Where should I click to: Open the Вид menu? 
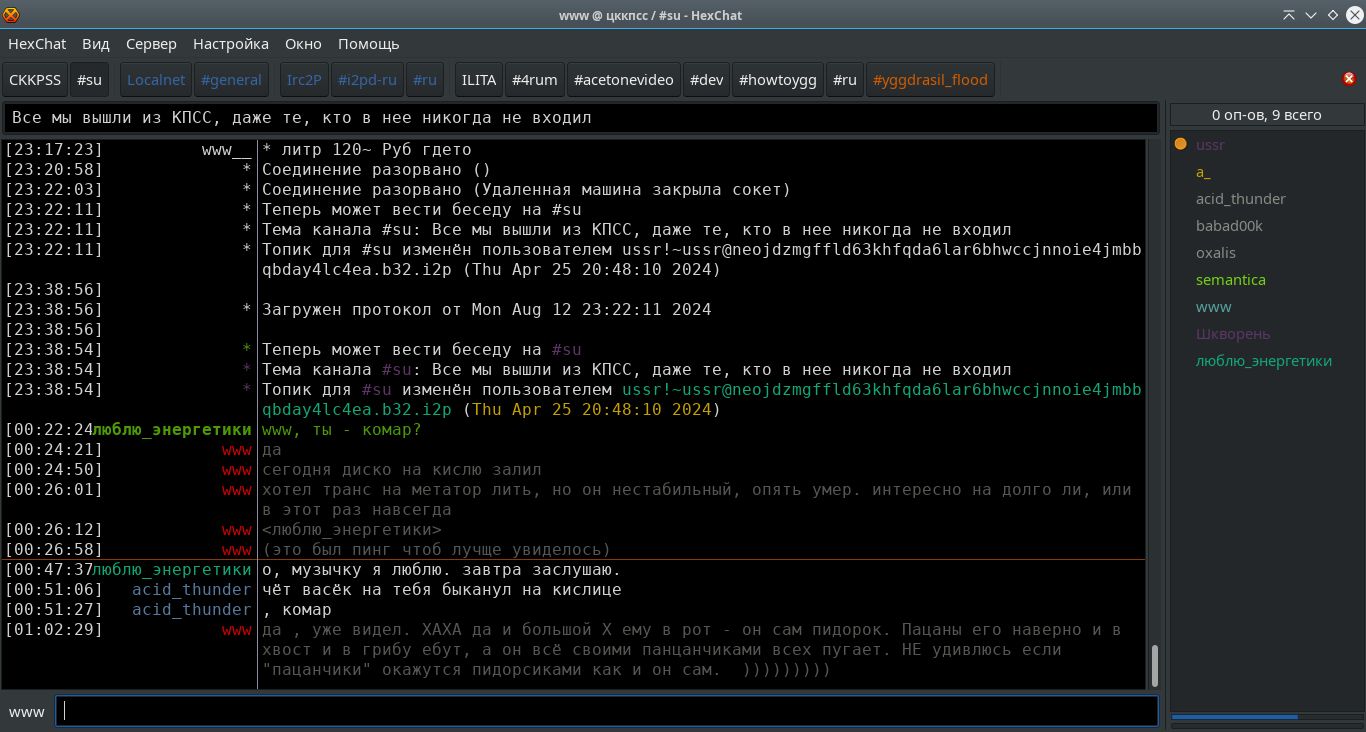pyautogui.click(x=96, y=44)
